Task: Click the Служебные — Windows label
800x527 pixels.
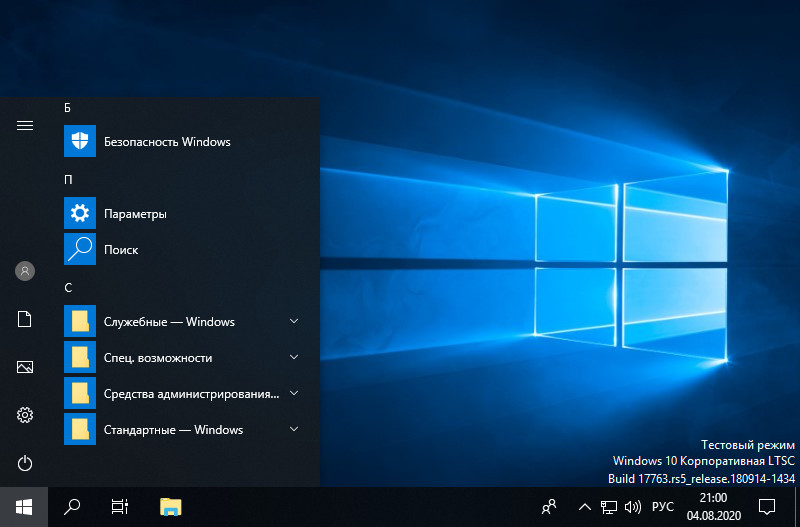Action: coord(169,321)
